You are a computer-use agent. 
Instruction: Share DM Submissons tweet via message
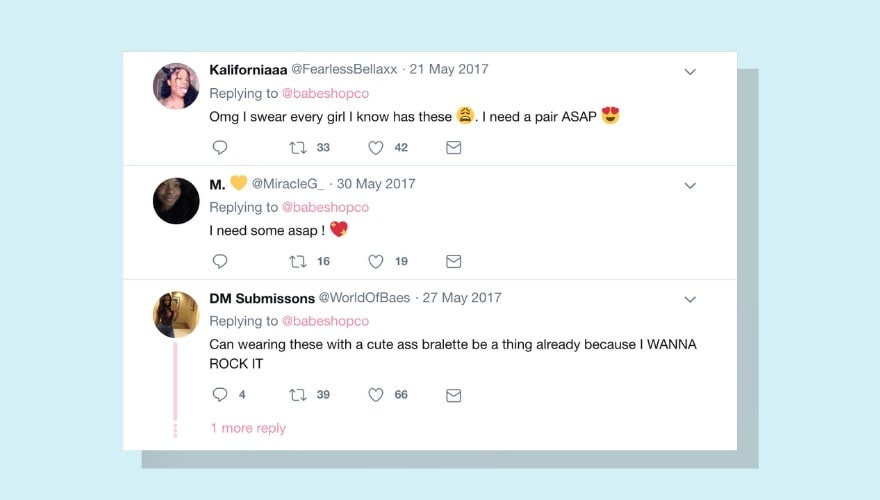(x=453, y=395)
